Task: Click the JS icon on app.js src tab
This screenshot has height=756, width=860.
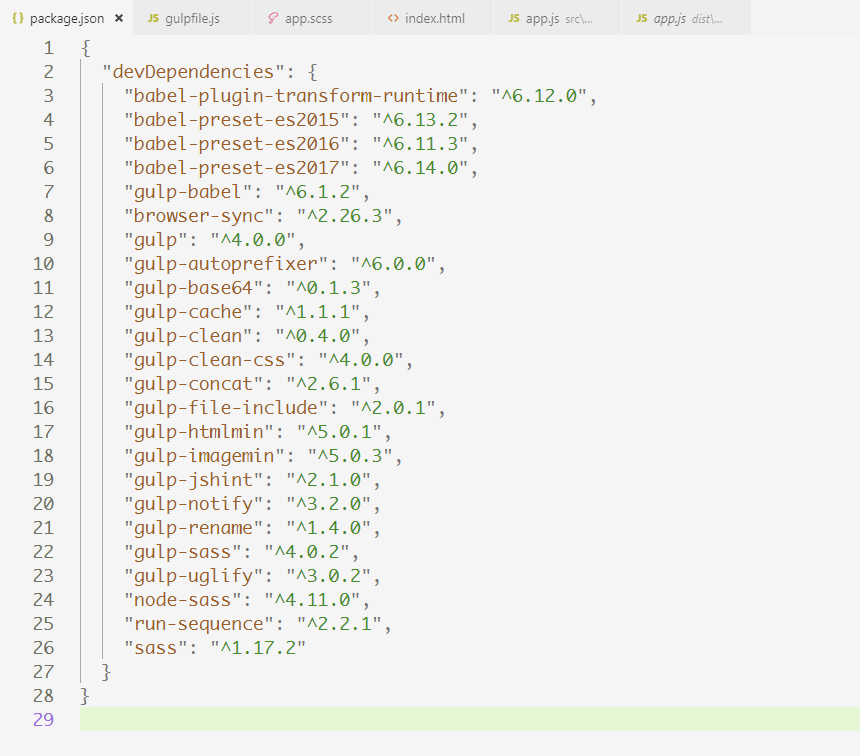Action: pyautogui.click(x=514, y=18)
